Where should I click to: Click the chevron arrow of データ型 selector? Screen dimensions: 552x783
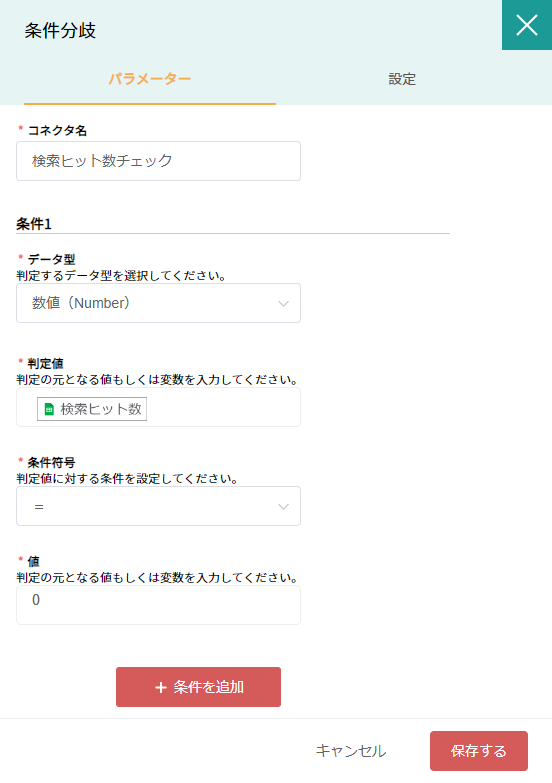click(283, 304)
